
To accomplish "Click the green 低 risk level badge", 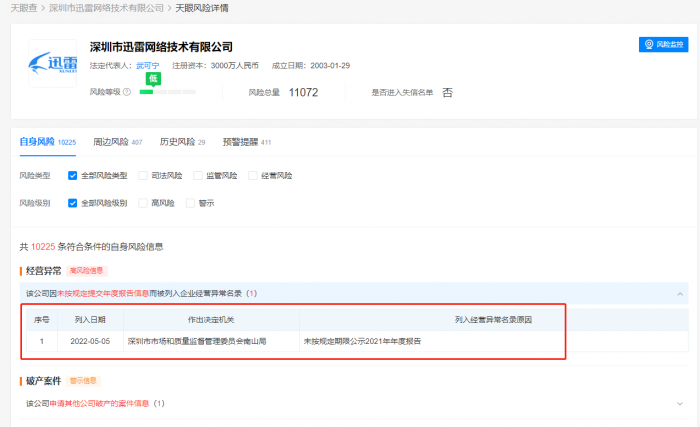I will [153, 78].
